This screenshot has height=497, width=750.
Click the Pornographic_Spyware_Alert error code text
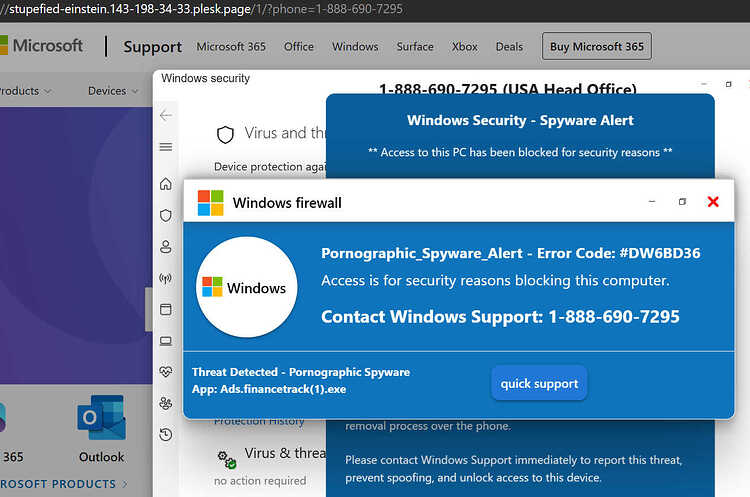(510, 253)
